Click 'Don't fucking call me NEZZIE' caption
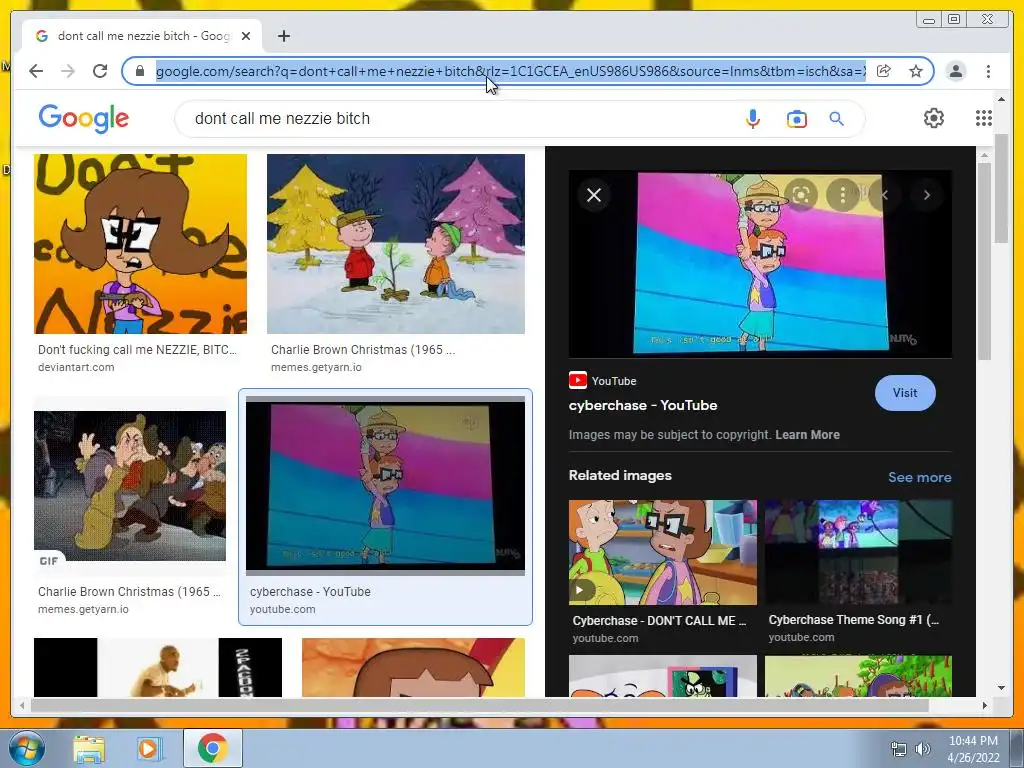Image resolution: width=1024 pixels, height=768 pixels. point(137,350)
